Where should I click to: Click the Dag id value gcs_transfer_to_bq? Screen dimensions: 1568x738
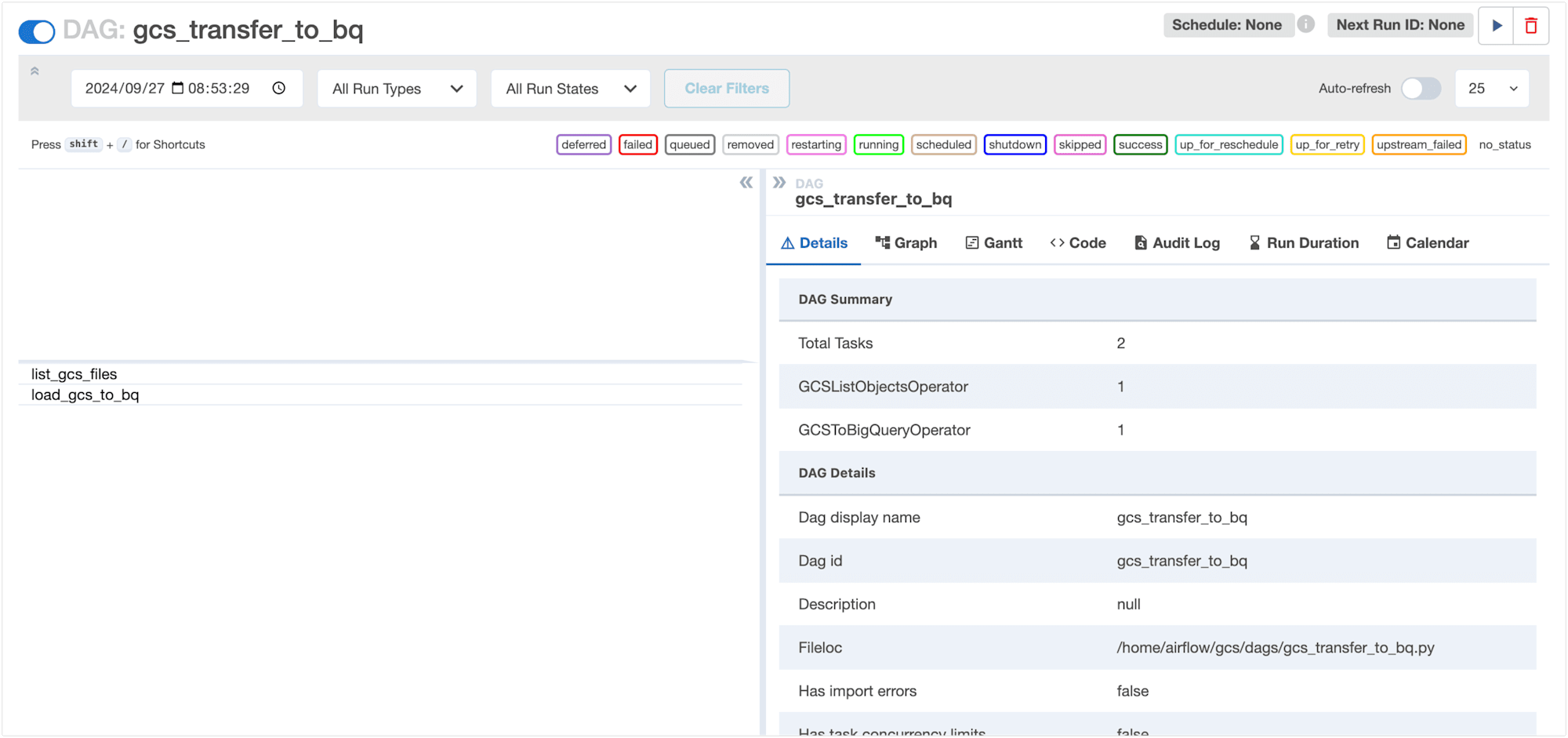point(1181,561)
